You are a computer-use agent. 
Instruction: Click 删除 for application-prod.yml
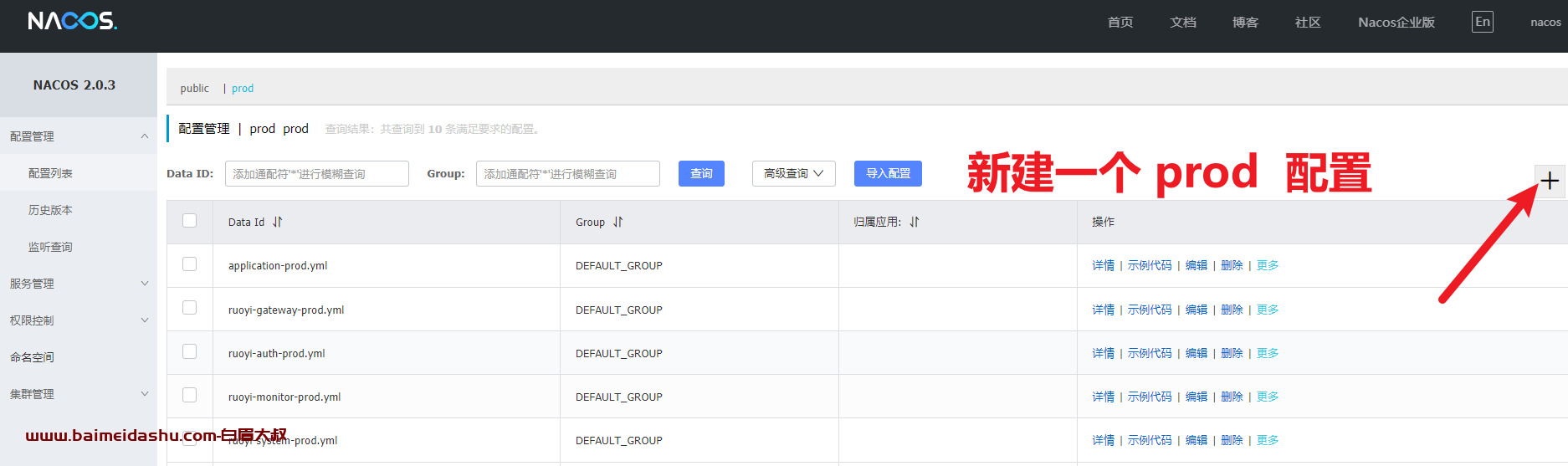coord(1232,265)
